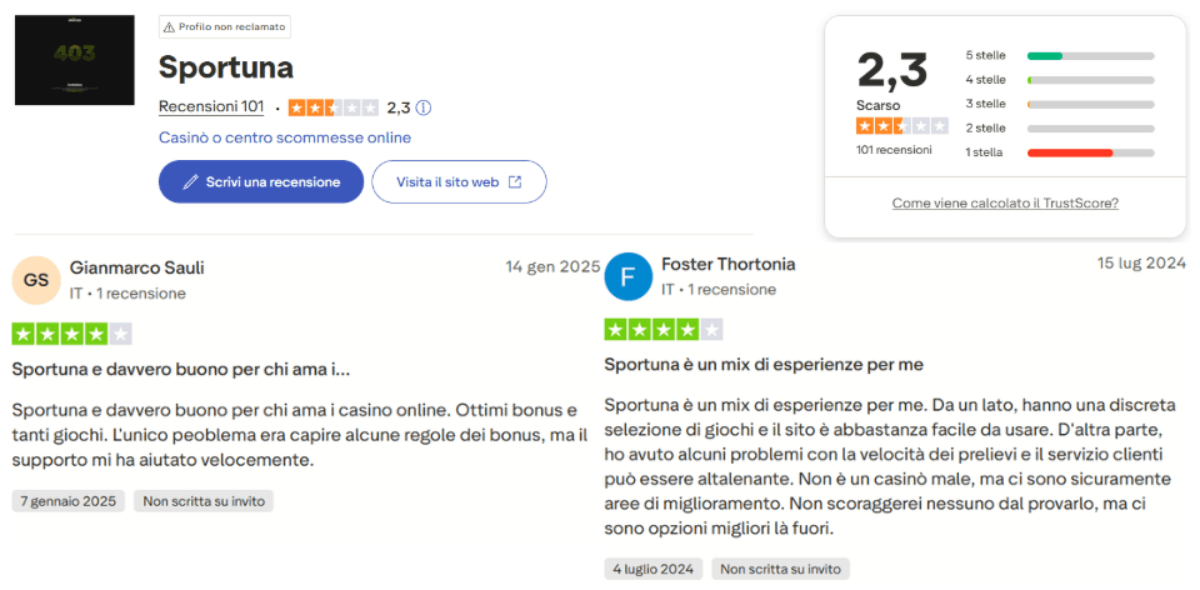1200x590 pixels.
Task: Click the warning icon in Profilo non reclamato badge
Action: pyautogui.click(x=169, y=27)
